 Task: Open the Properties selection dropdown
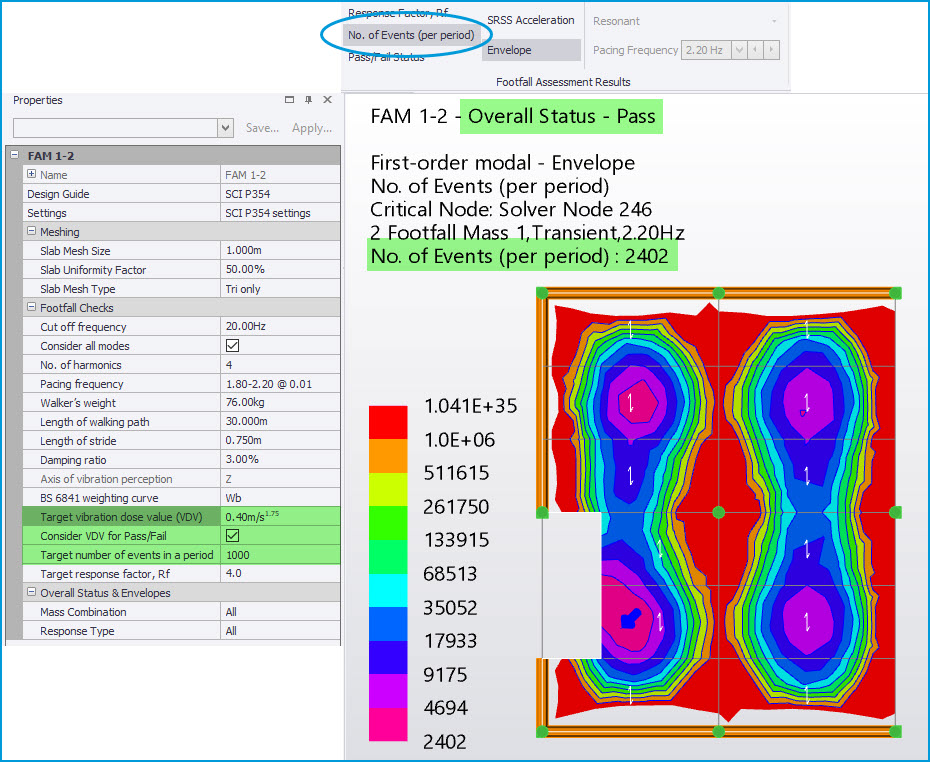pyautogui.click(x=225, y=128)
